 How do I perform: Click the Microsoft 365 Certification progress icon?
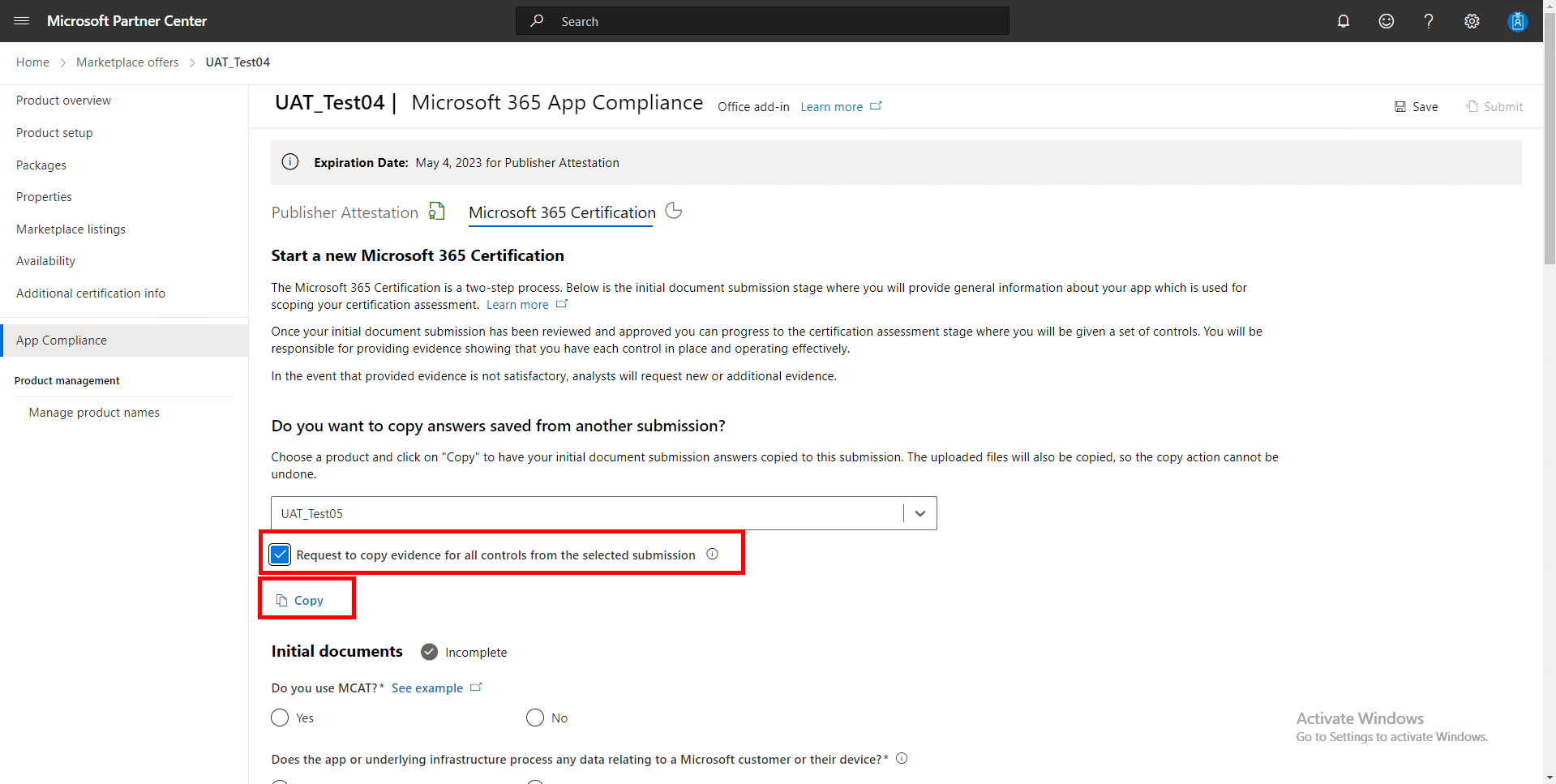(x=674, y=211)
